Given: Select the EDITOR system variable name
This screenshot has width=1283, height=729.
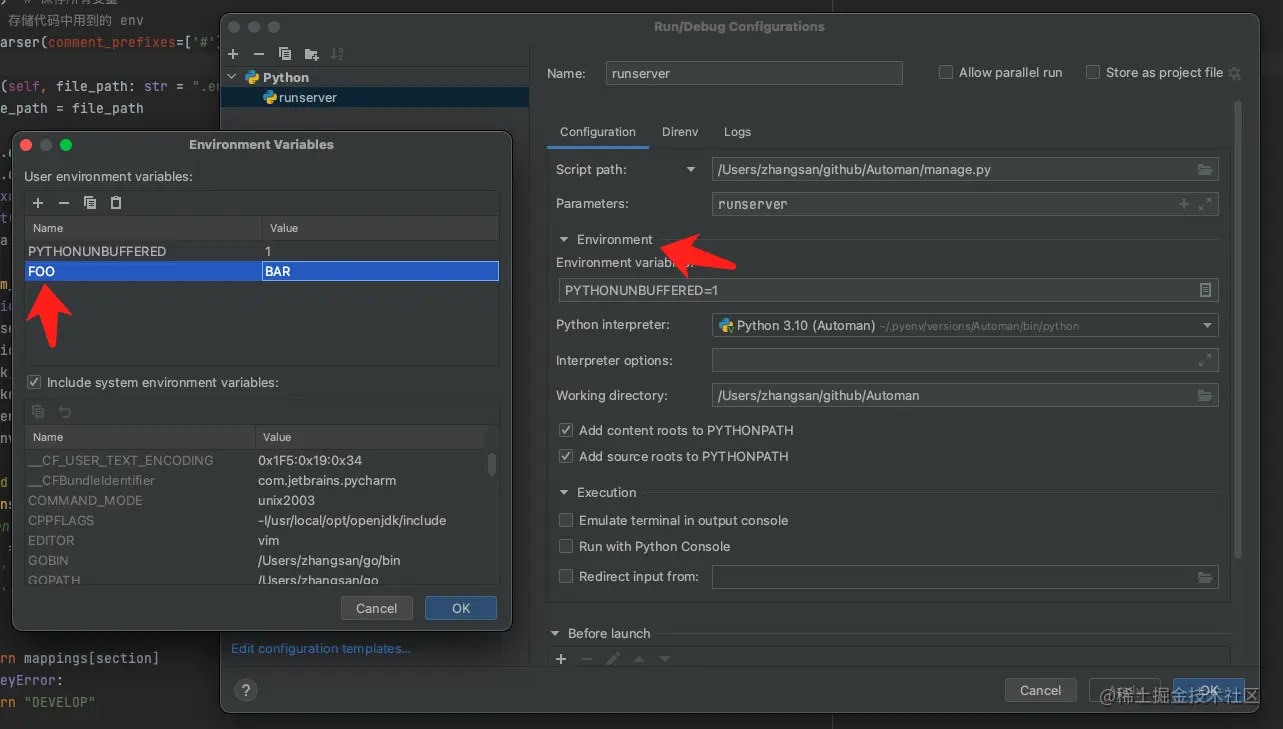Looking at the screenshot, I should 51,541.
